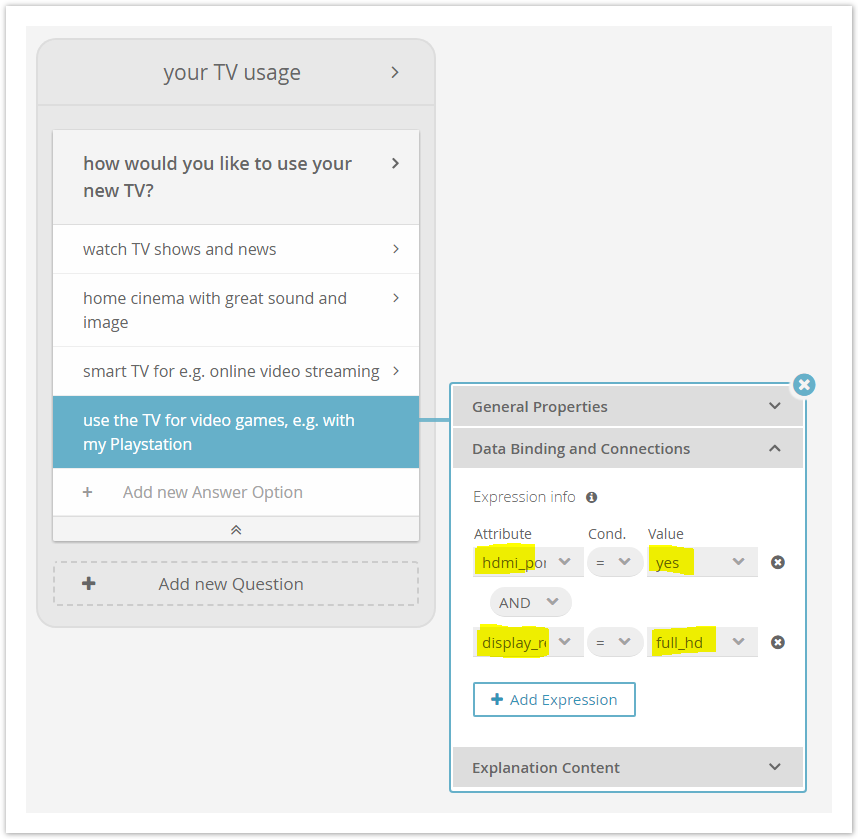Screen dimensions: 858x839
Task: Click the Expression info icon
Action: point(592,497)
